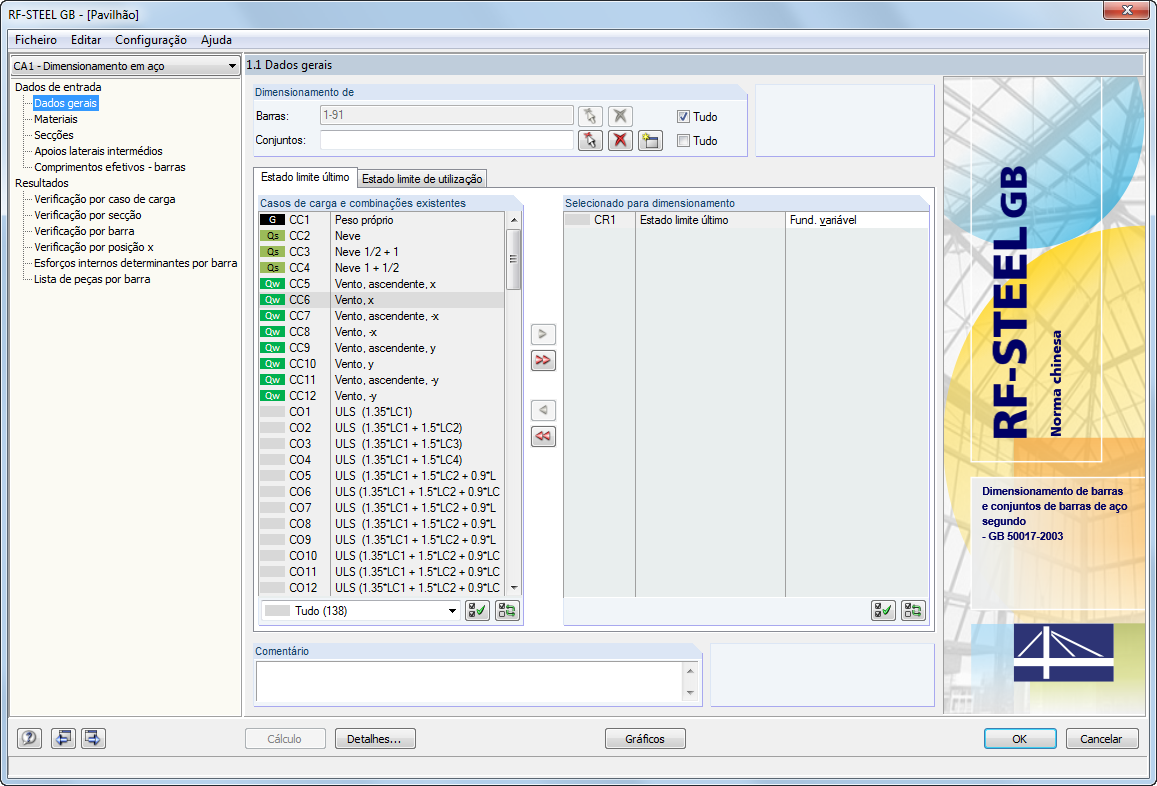Click into the Comentário text box
This screenshot has width=1157, height=786.
pyautogui.click(x=470, y=681)
